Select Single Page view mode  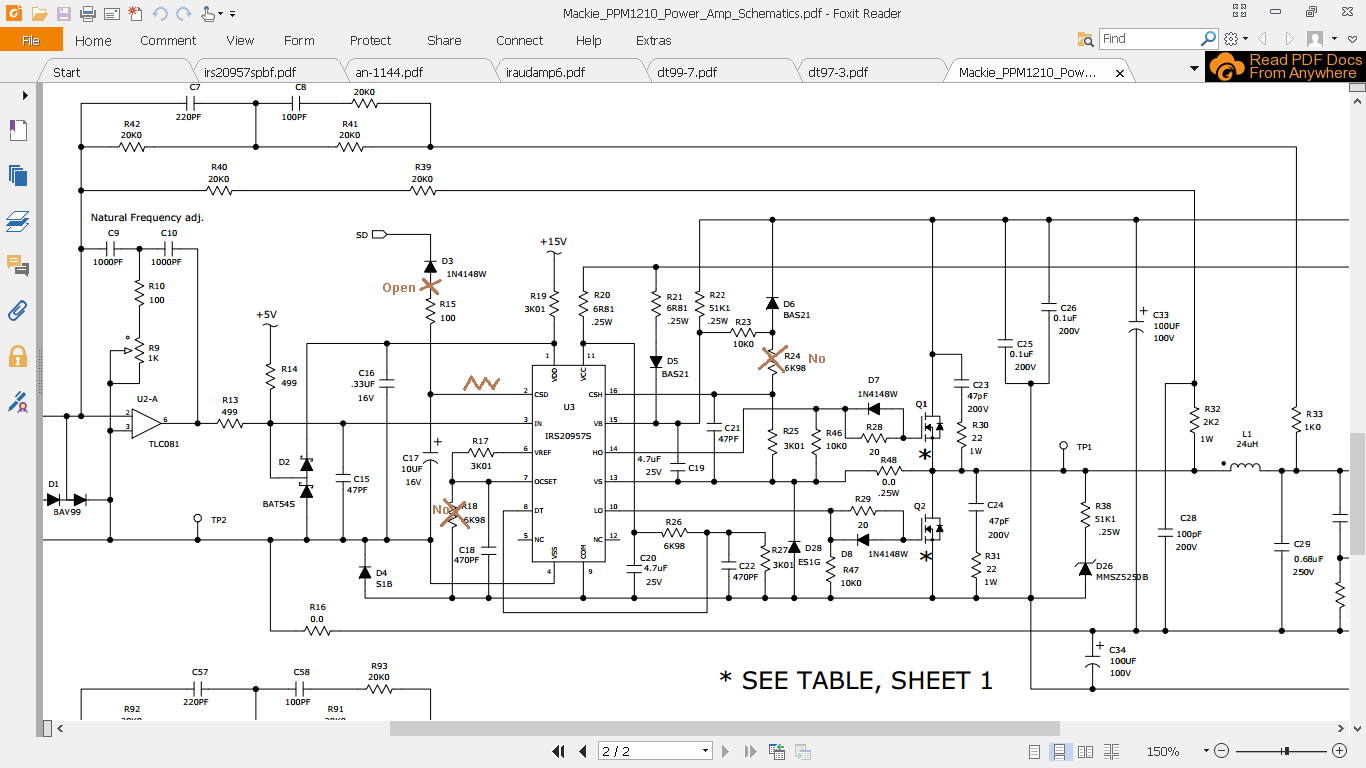pos(1035,751)
